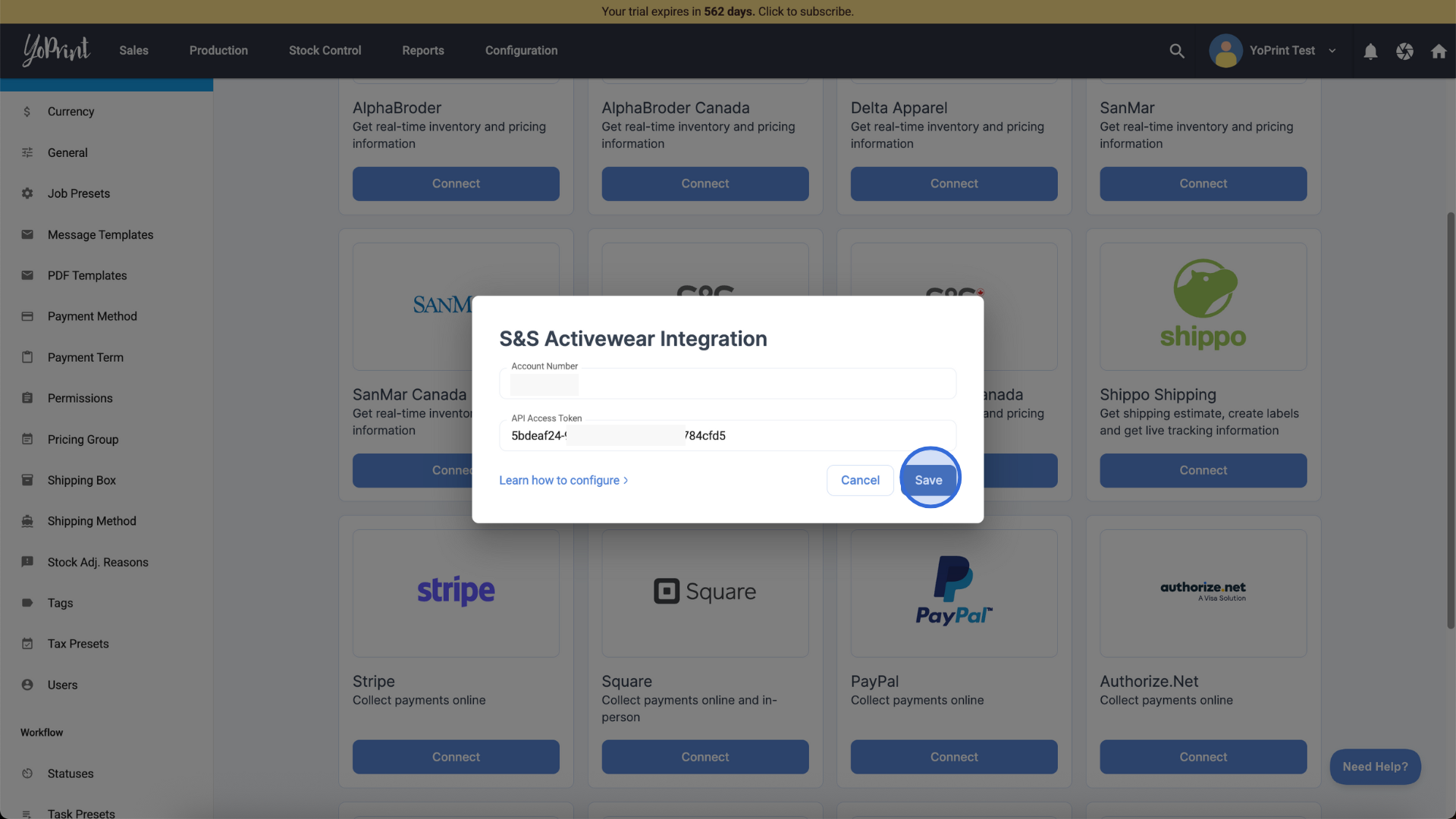Screen dimensions: 1456x819
Task: Click the Permissions icon
Action: (x=27, y=398)
